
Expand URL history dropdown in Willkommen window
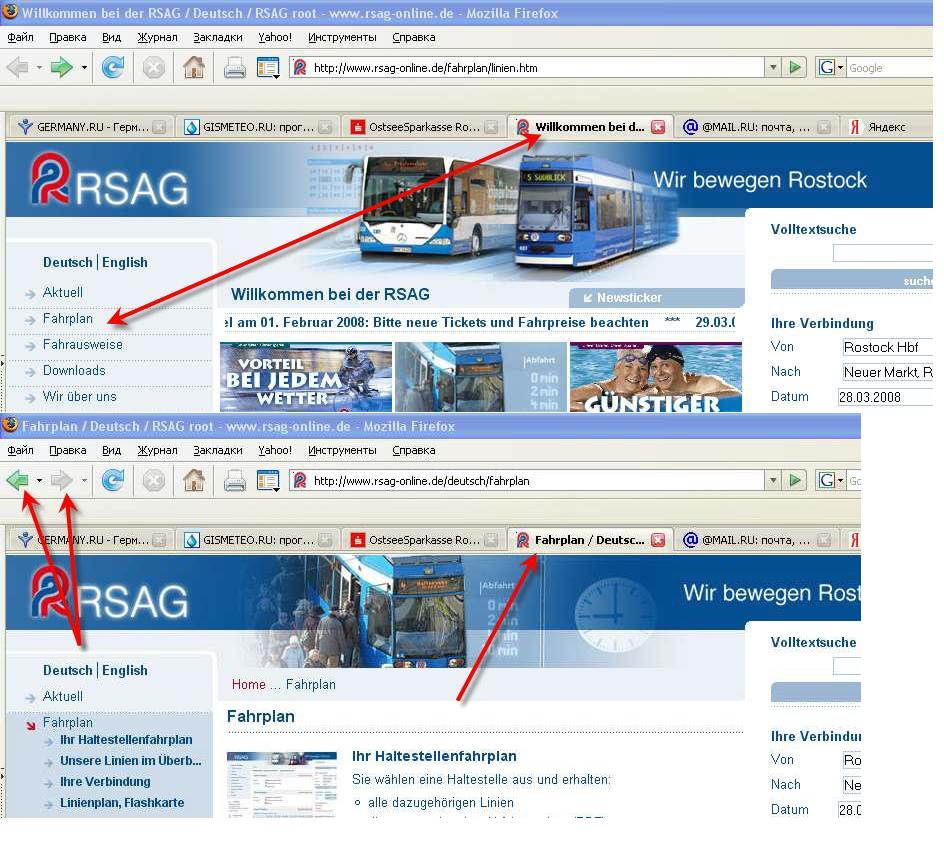(772, 67)
